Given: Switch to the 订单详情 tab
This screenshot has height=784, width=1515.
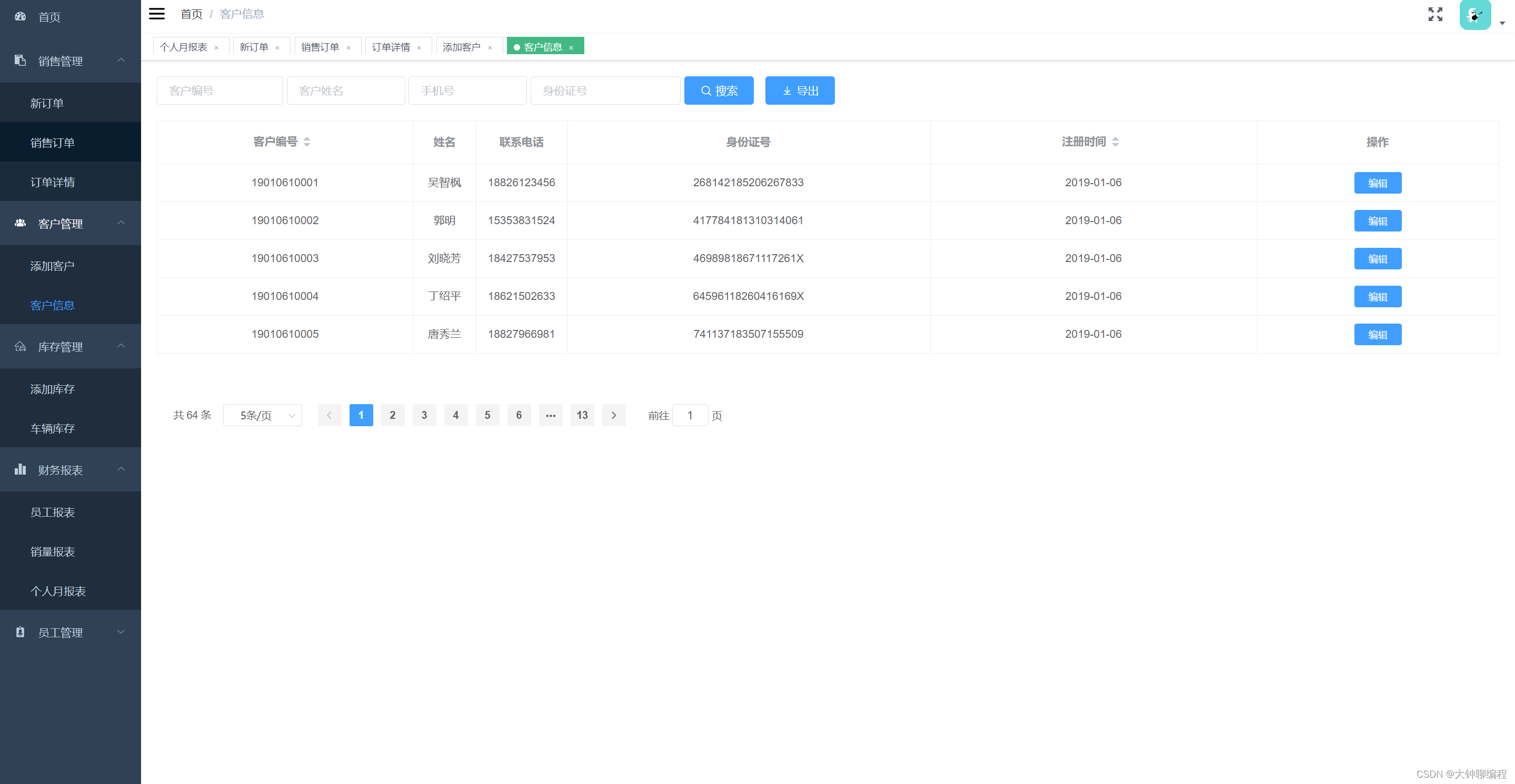Looking at the screenshot, I should click(x=391, y=47).
